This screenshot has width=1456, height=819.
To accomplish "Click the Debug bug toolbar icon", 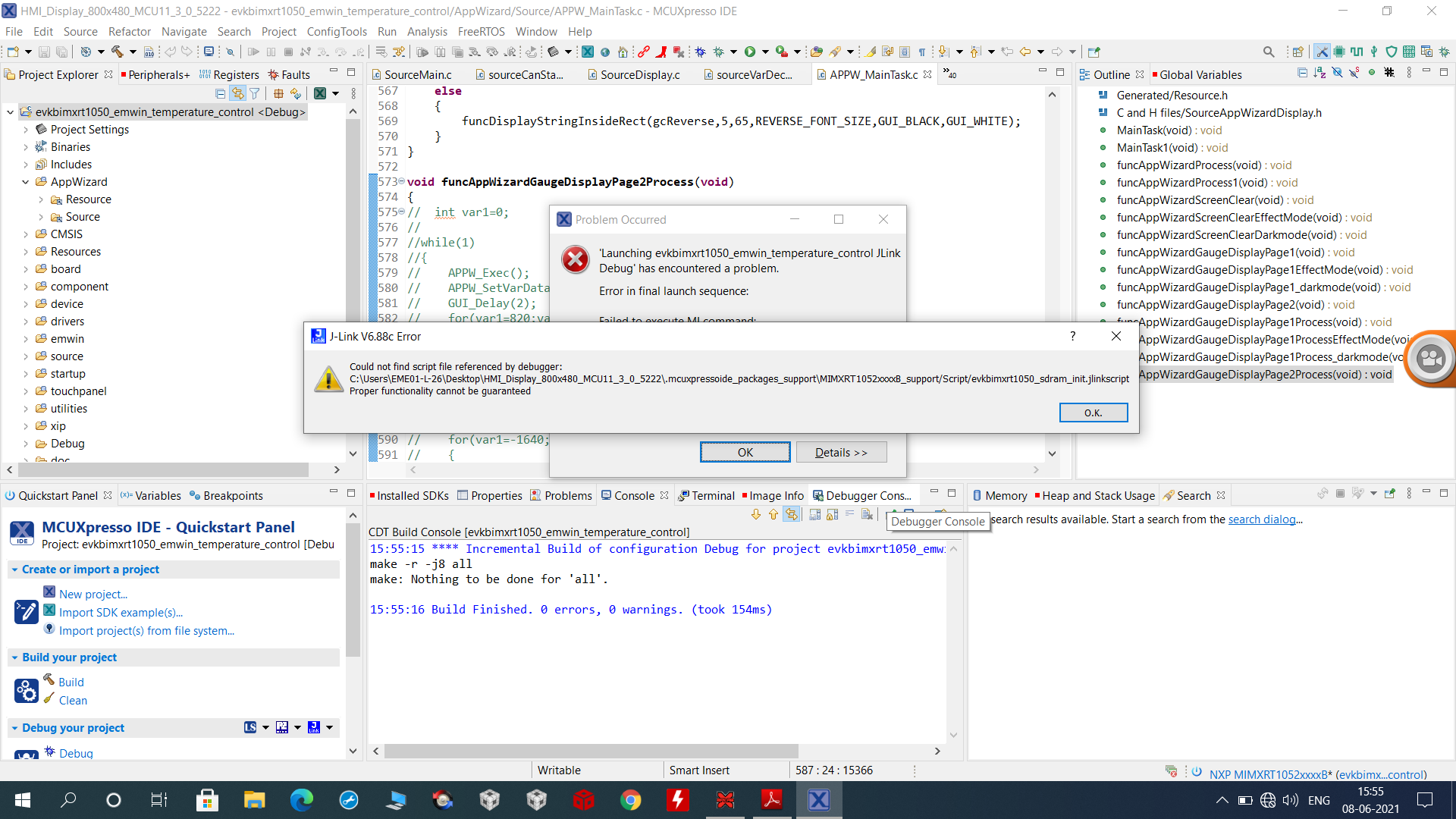I will [718, 52].
